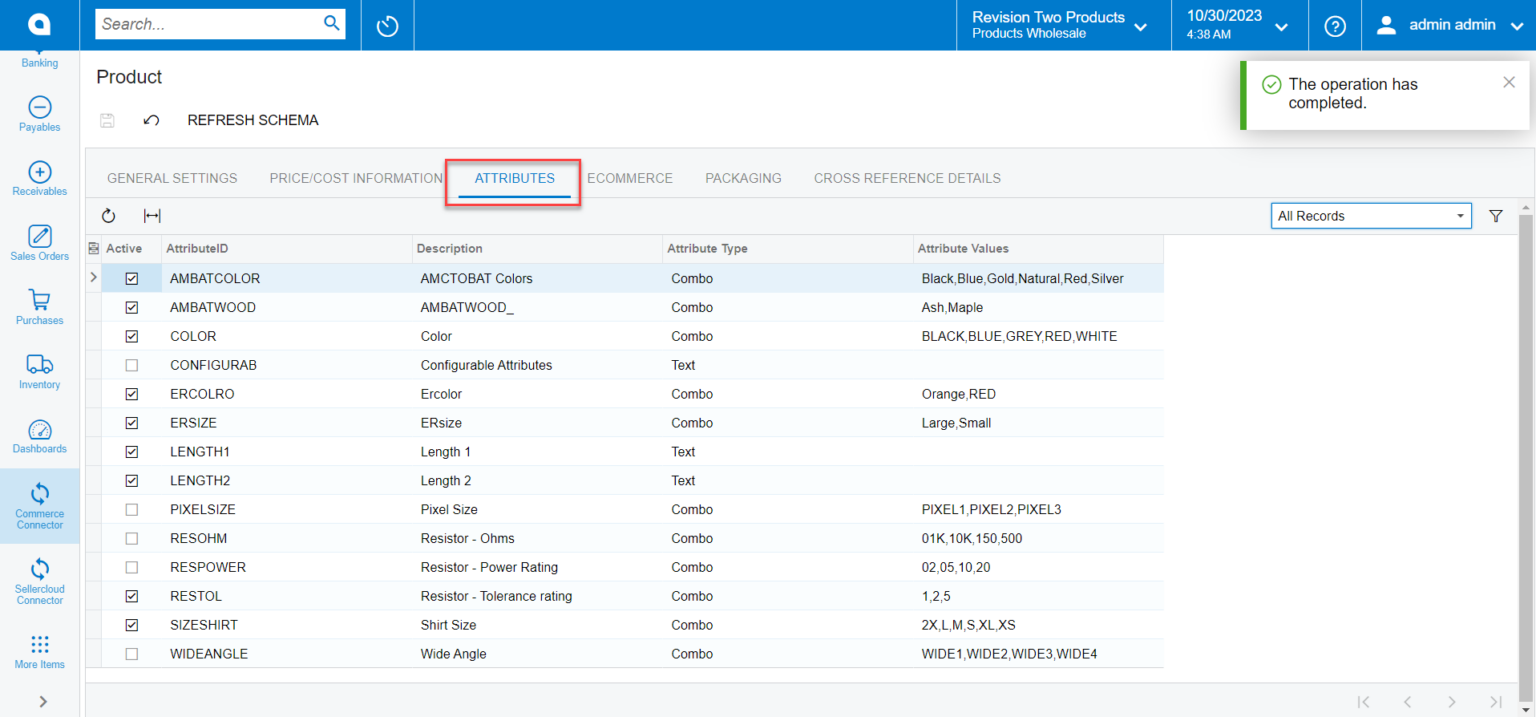Switch to the Price/Cost Information tab
The image size is (1536, 717).
pos(356,178)
